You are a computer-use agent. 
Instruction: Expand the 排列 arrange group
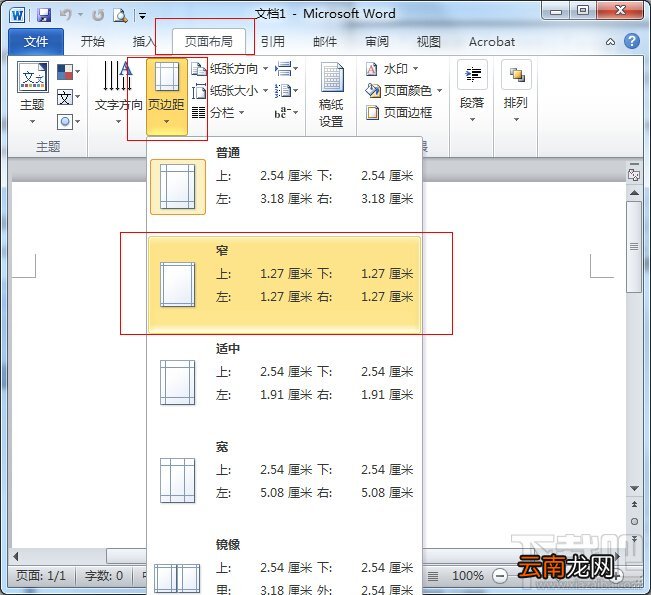(x=516, y=92)
